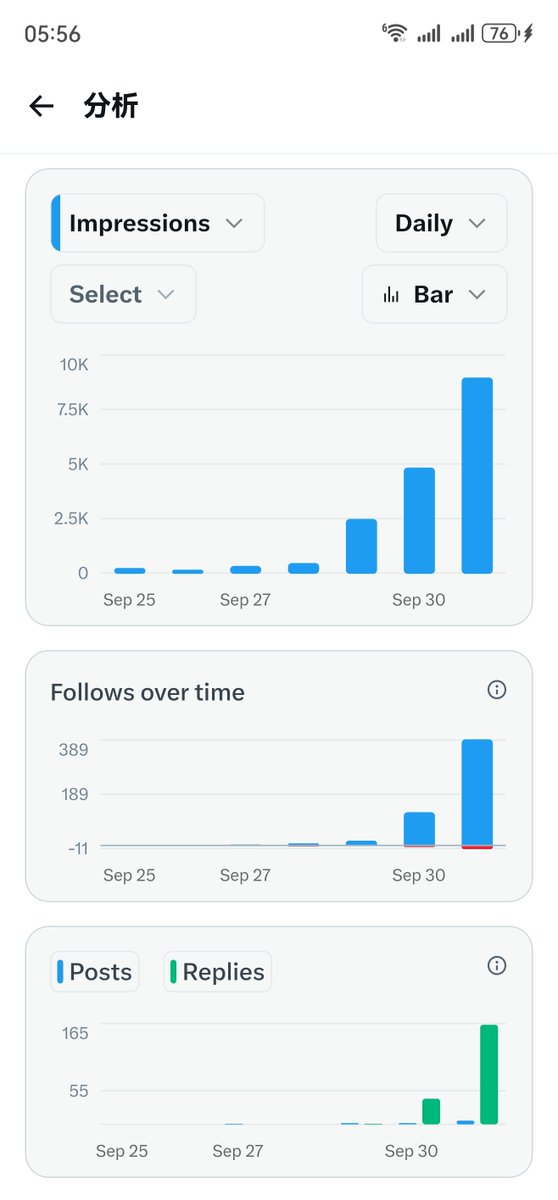This screenshot has width=558, height=1200.
Task: Change chart type via Bar dropdown
Action: [x=434, y=294]
